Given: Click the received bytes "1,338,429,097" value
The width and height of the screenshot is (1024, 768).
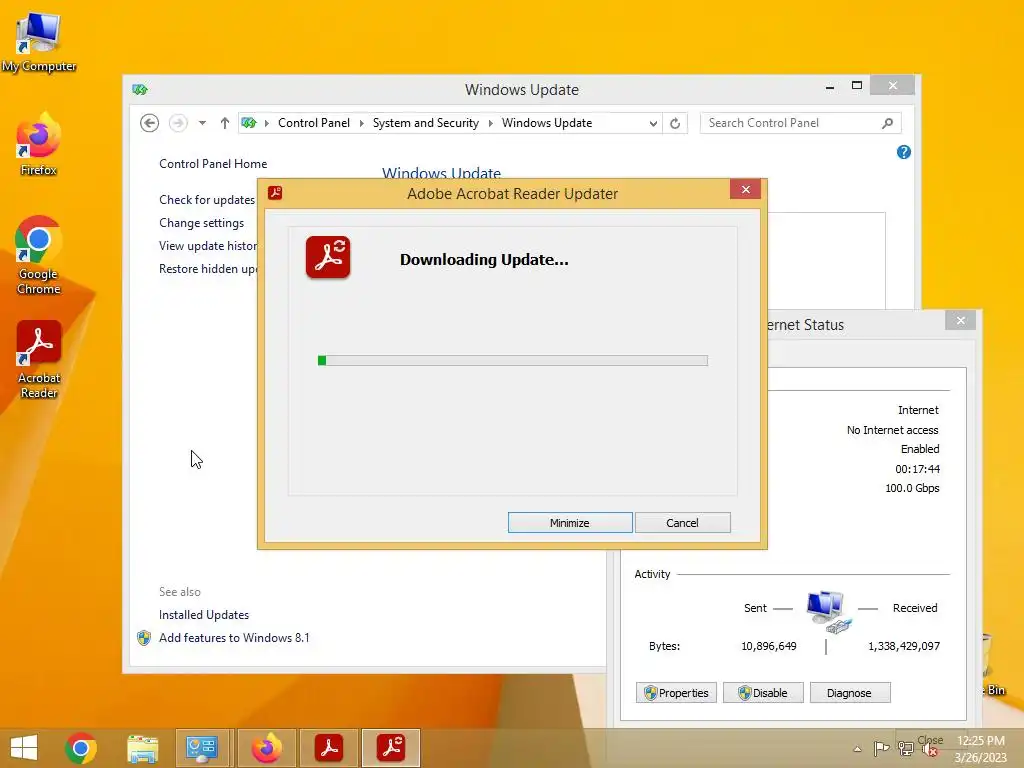Looking at the screenshot, I should point(904,646).
